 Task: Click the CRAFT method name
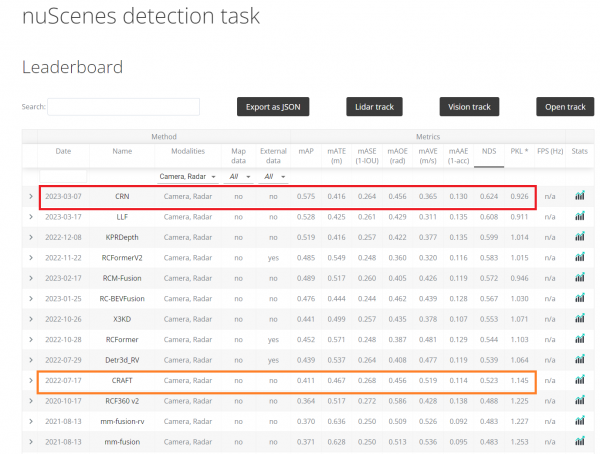tap(122, 381)
